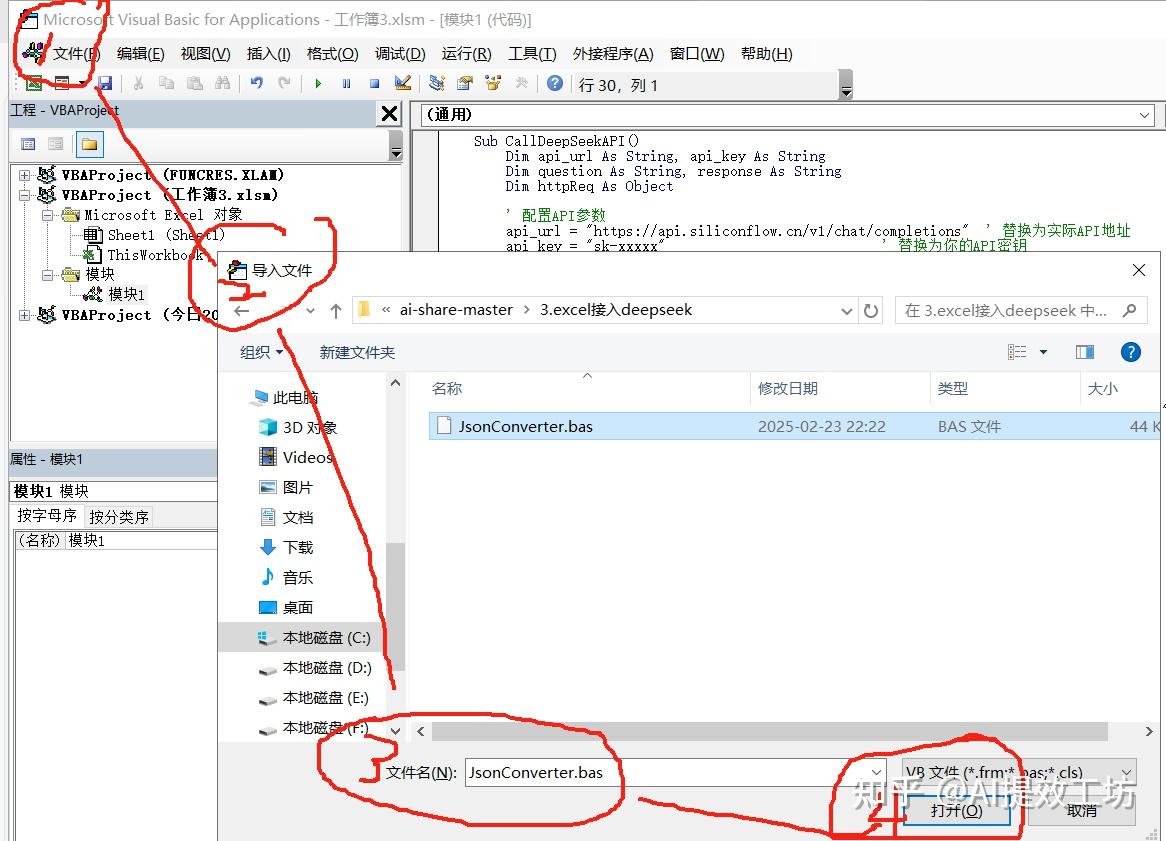This screenshot has height=841, width=1166.
Task: Select 下载 in navigation pane
Action: point(287,547)
